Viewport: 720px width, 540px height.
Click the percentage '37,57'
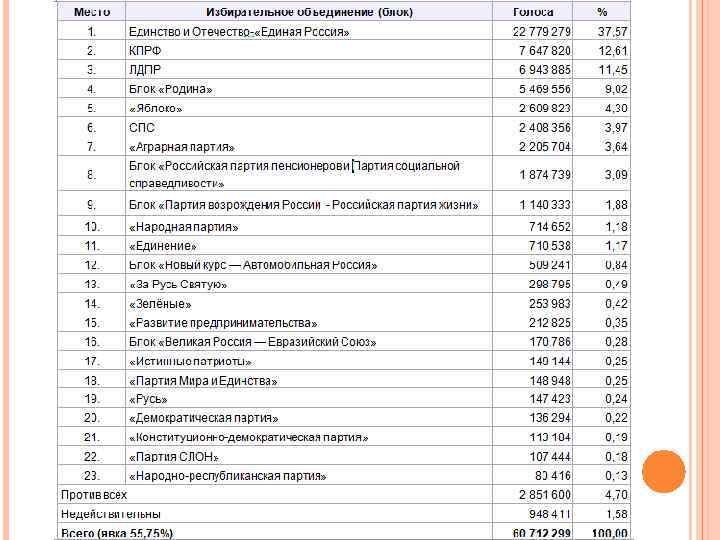(613, 32)
